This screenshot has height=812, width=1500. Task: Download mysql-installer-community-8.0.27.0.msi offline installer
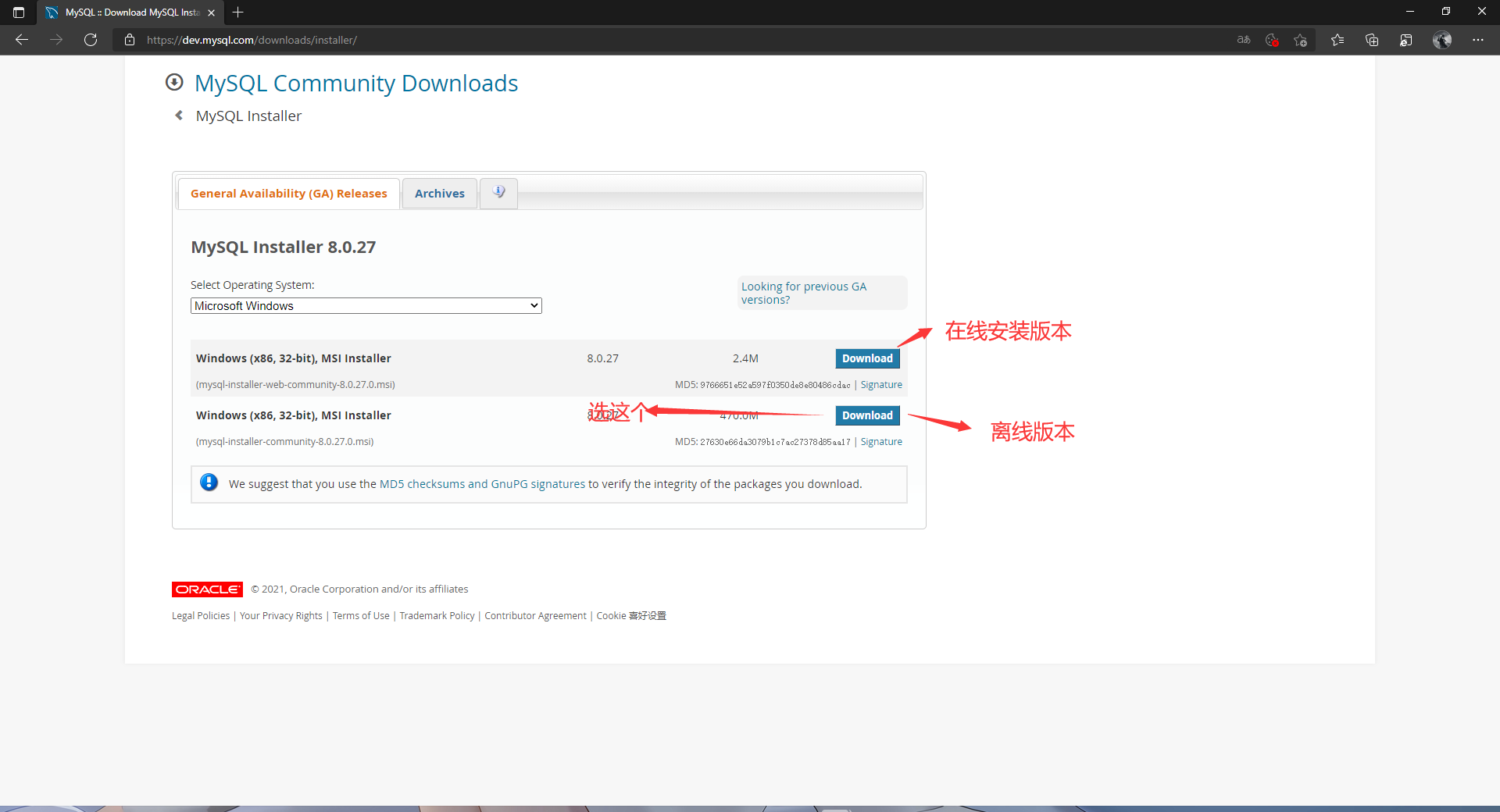click(867, 415)
